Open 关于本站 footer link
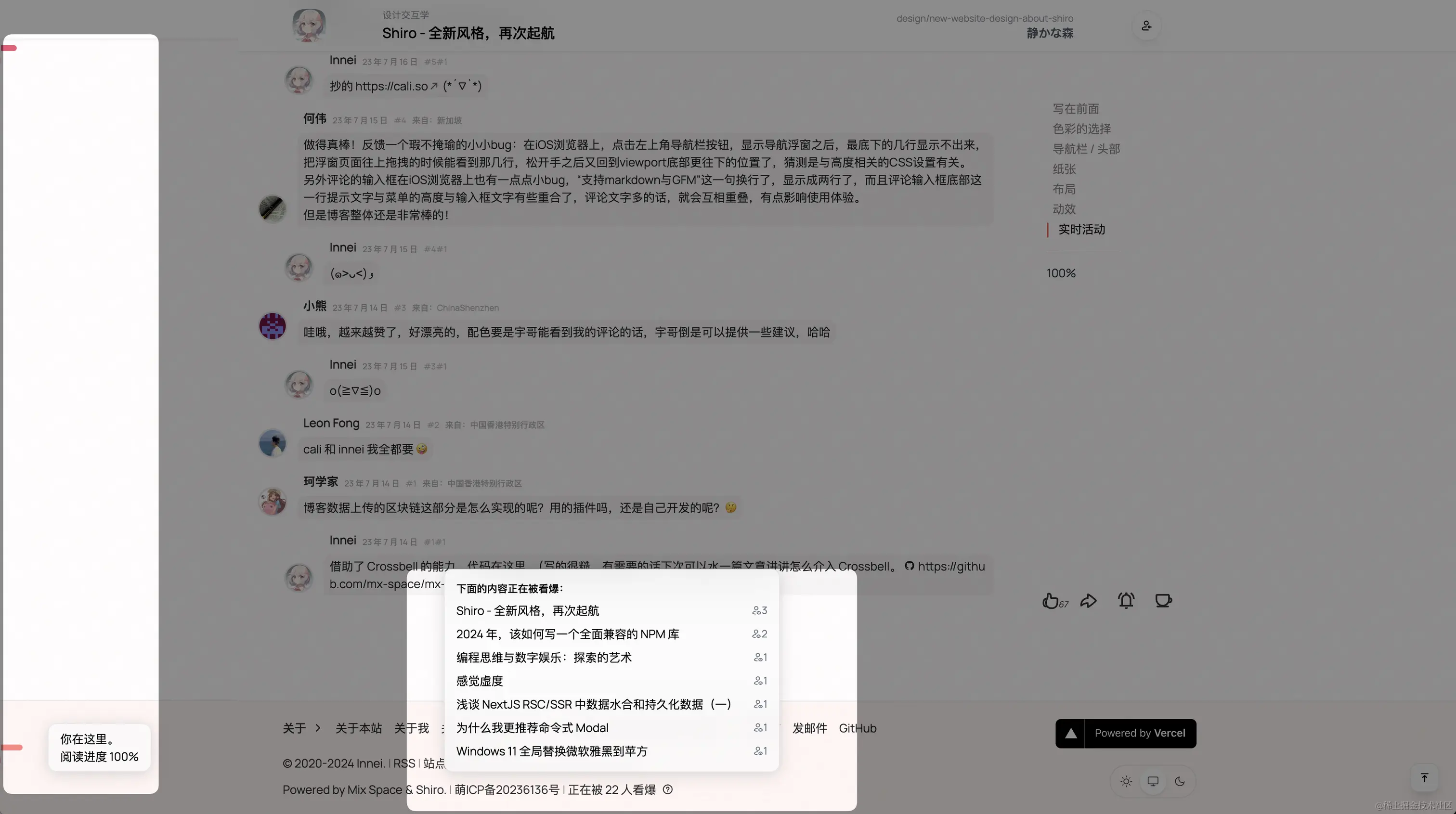 coord(358,728)
